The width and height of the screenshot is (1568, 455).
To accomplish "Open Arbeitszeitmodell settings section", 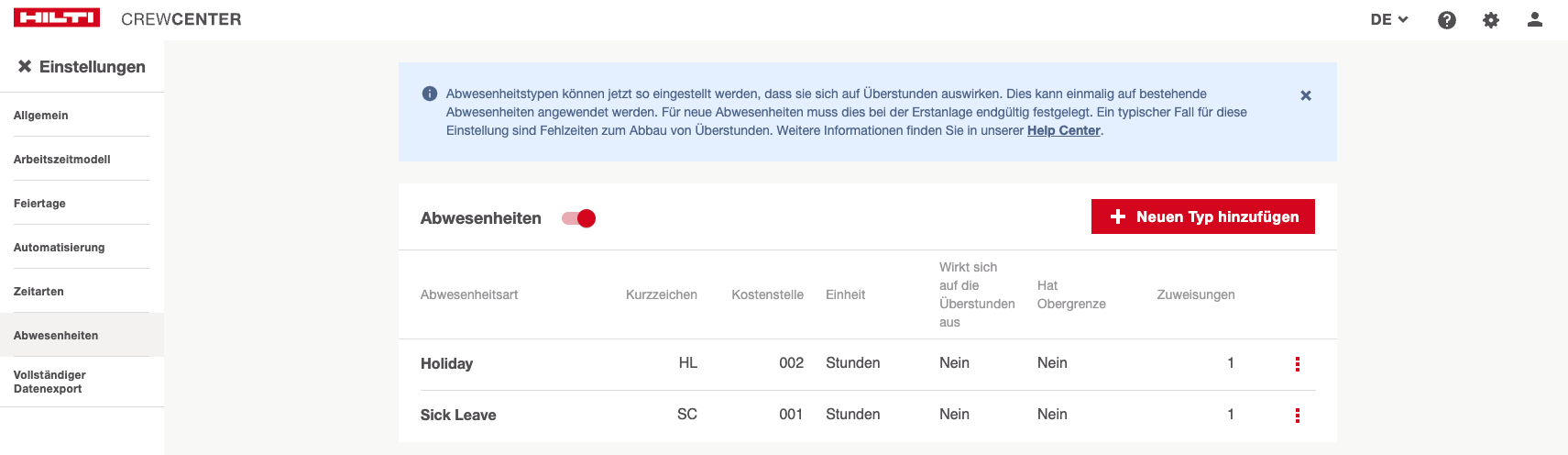I will 62,160.
